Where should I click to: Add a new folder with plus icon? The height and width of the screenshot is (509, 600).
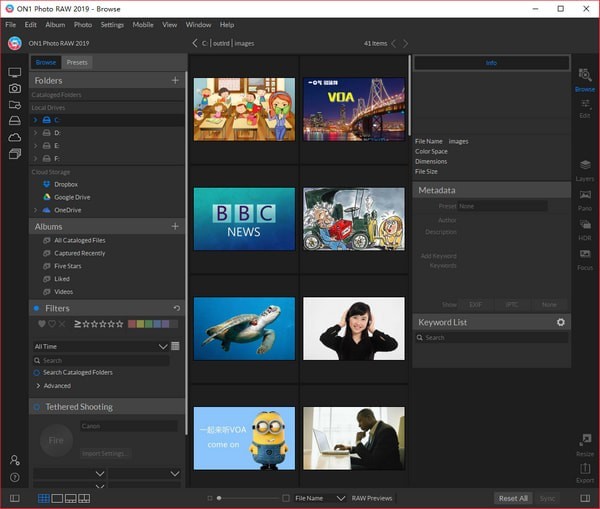click(x=175, y=80)
